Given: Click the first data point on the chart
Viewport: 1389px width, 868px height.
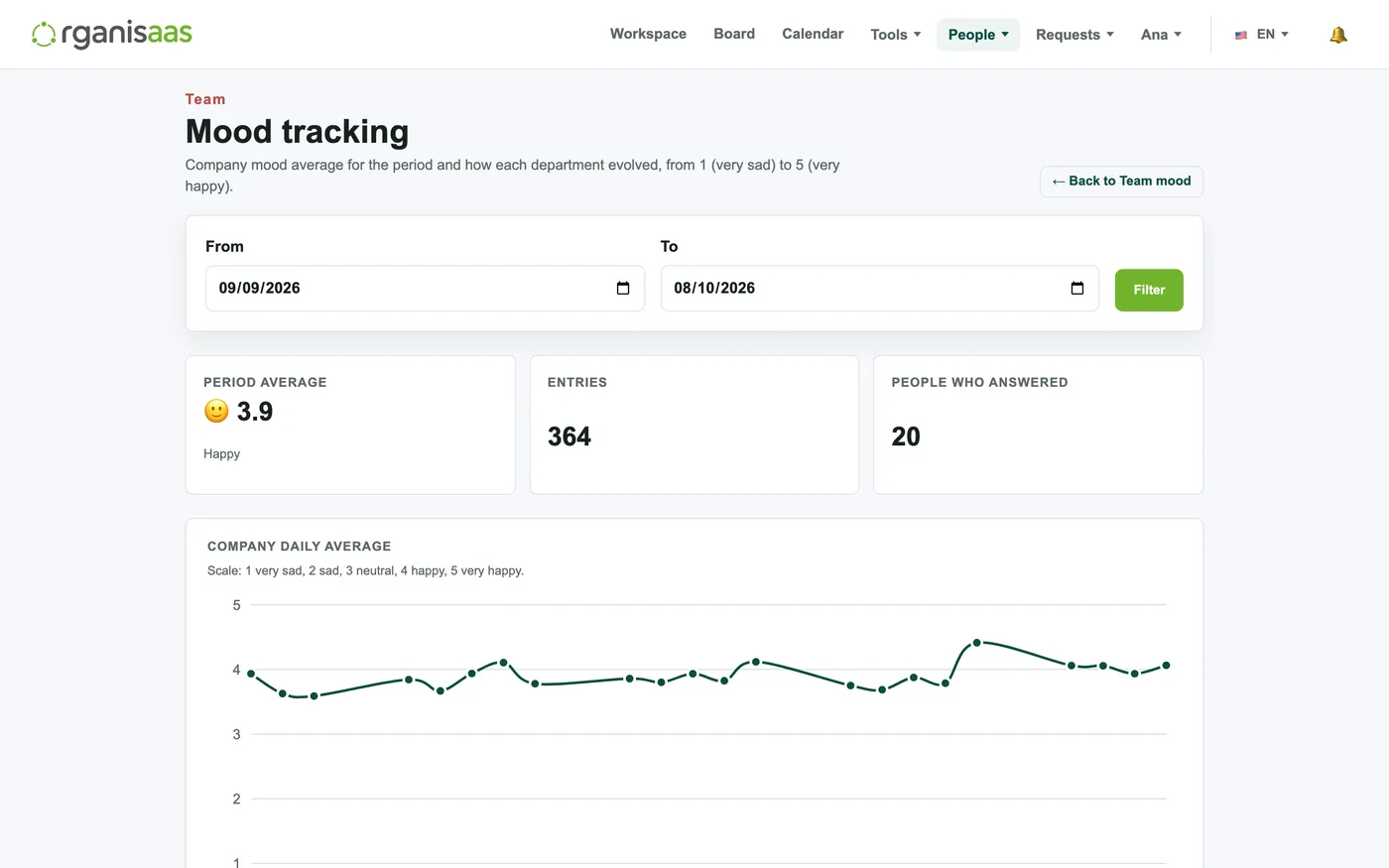Looking at the screenshot, I should 251,674.
